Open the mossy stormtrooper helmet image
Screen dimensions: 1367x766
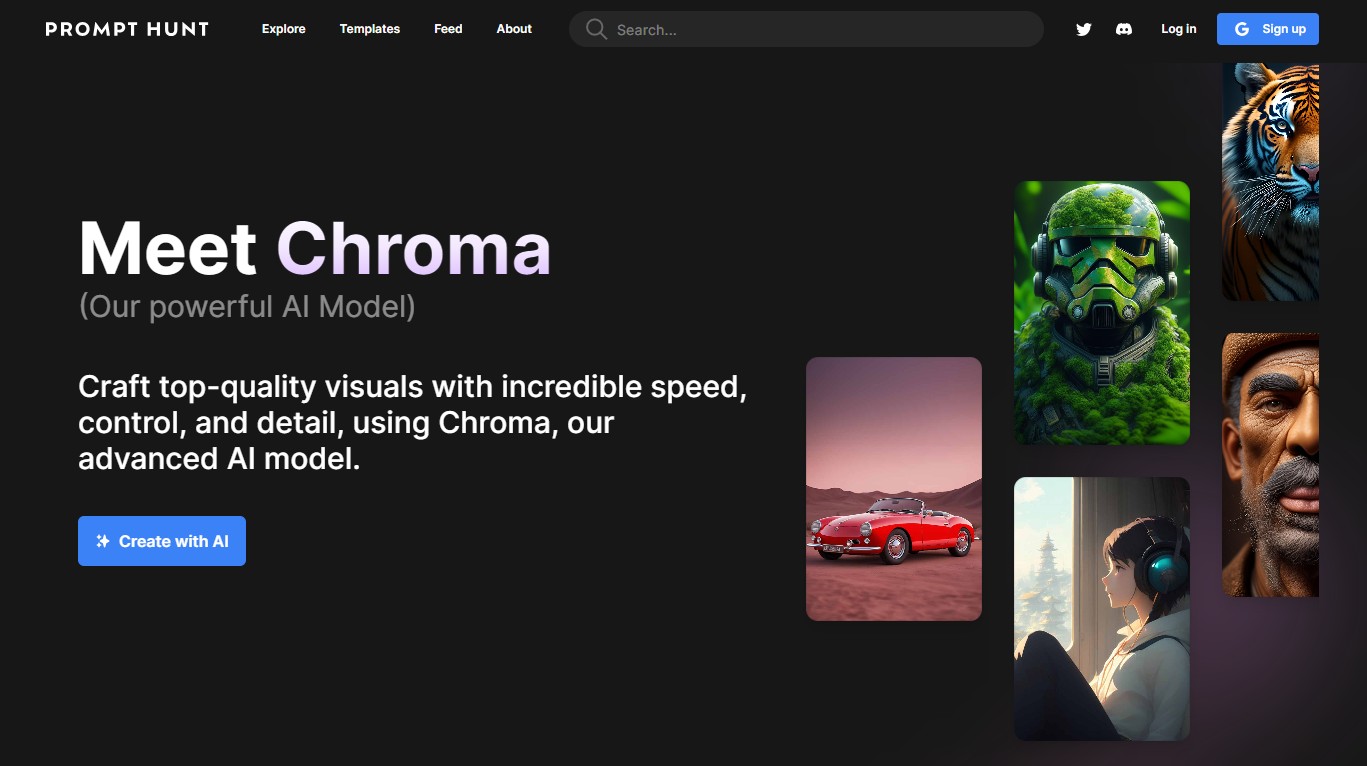click(1102, 313)
